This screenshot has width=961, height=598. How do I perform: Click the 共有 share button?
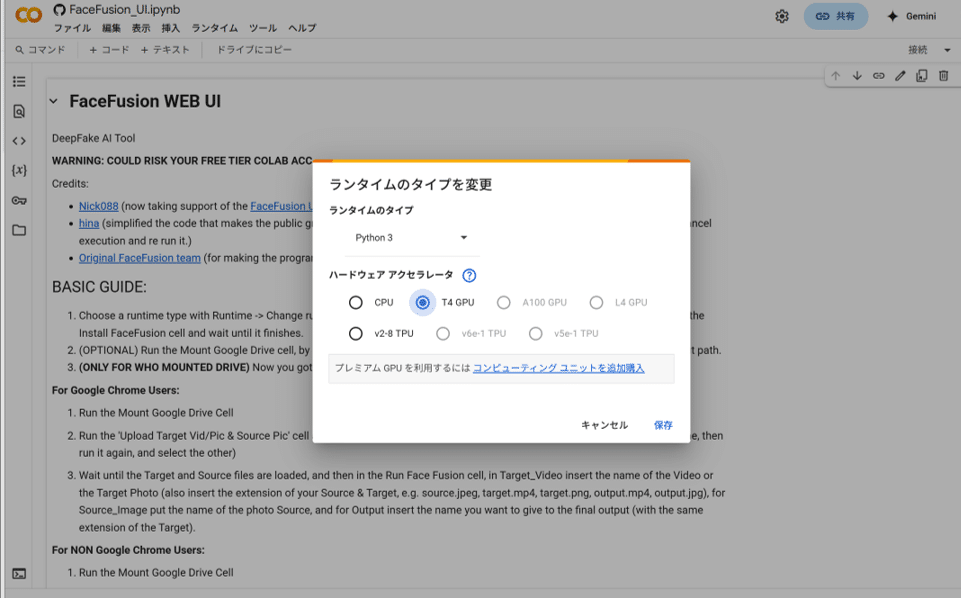pyautogui.click(x=835, y=17)
